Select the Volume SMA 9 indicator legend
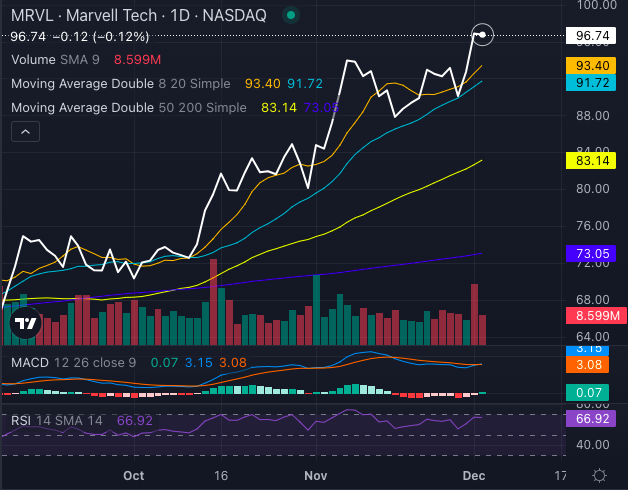This screenshot has height=490, width=628. 55,60
